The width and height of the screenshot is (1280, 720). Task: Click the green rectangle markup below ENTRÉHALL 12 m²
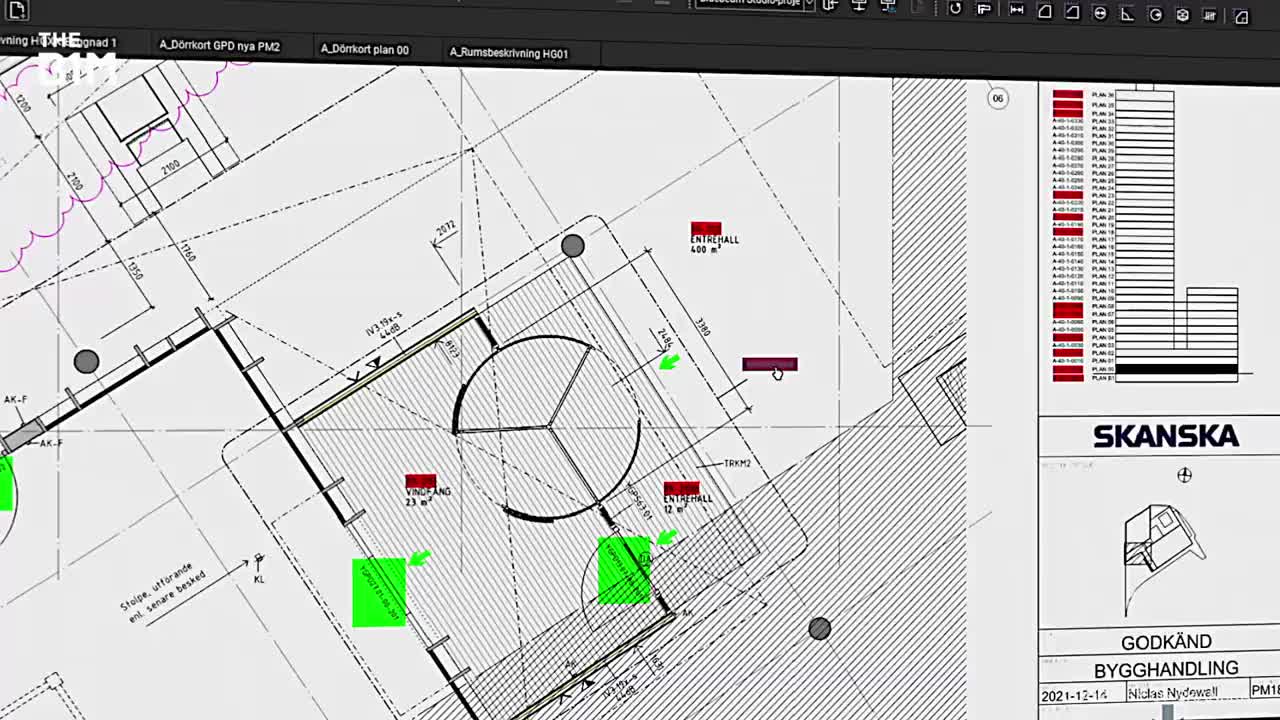pos(624,570)
